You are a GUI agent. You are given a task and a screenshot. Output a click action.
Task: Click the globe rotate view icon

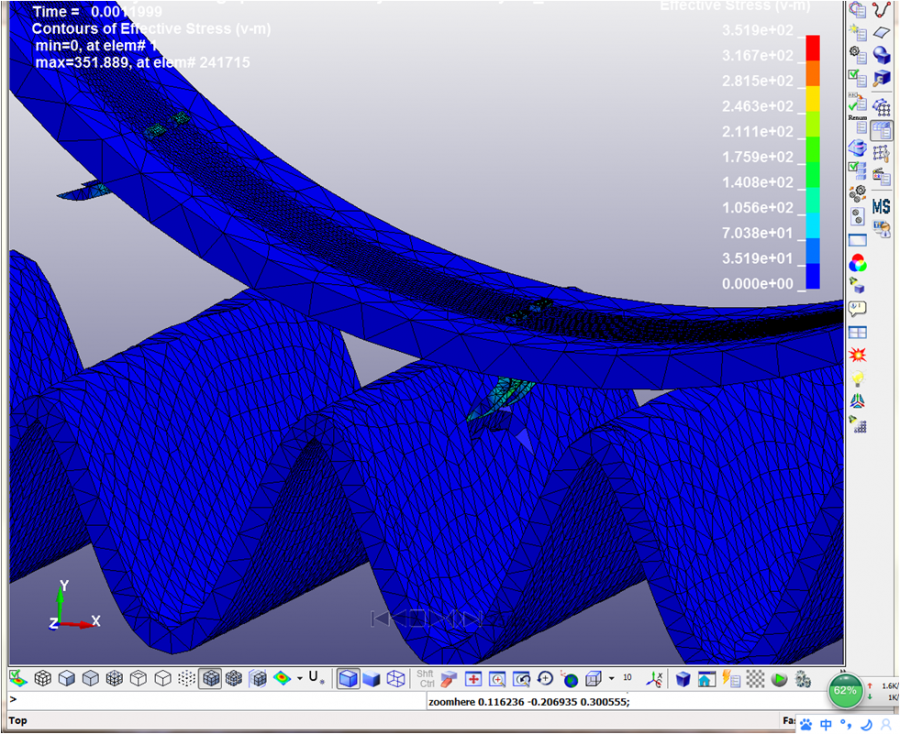(x=570, y=679)
